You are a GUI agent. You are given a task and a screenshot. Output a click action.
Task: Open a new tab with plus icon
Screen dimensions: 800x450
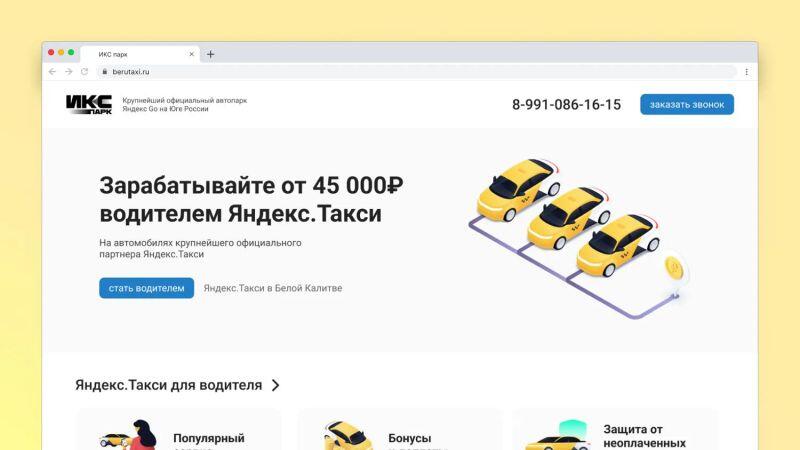[x=210, y=54]
